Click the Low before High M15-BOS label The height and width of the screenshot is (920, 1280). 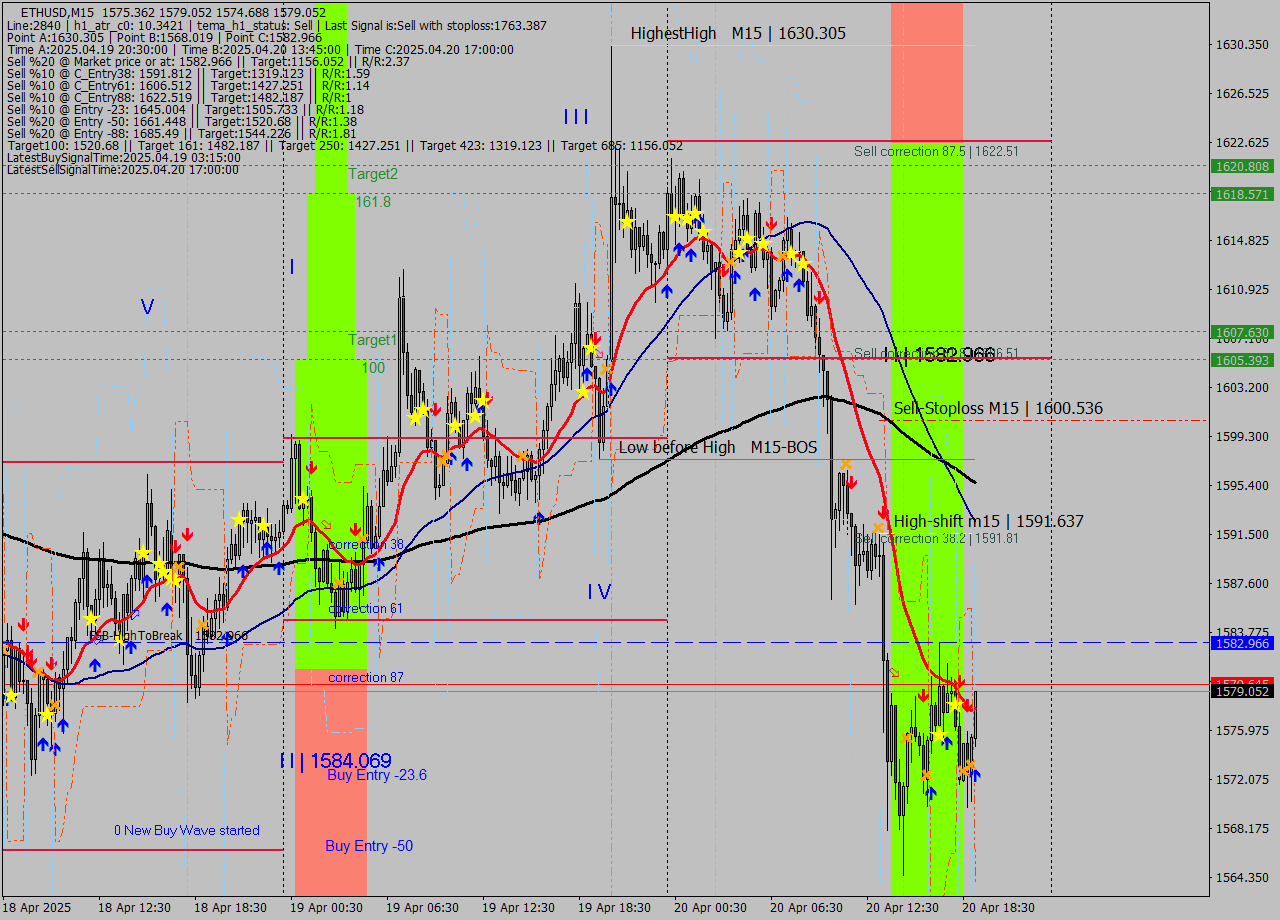pos(717,447)
